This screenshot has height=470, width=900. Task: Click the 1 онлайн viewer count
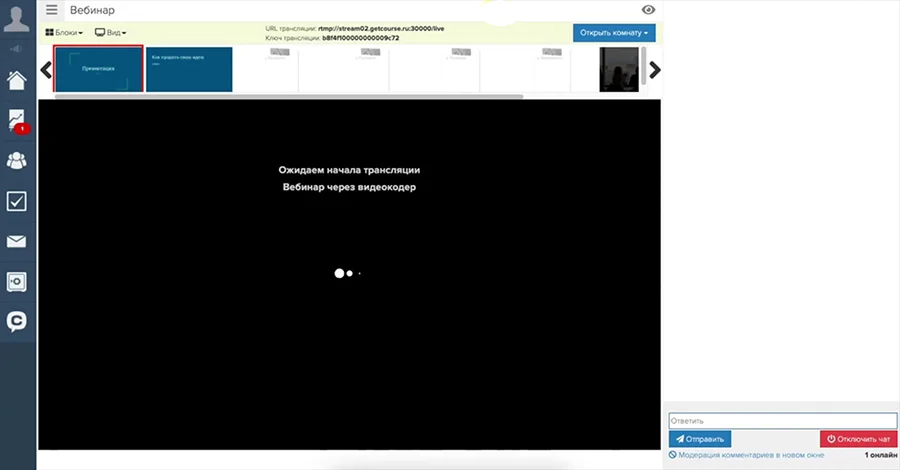click(880, 455)
